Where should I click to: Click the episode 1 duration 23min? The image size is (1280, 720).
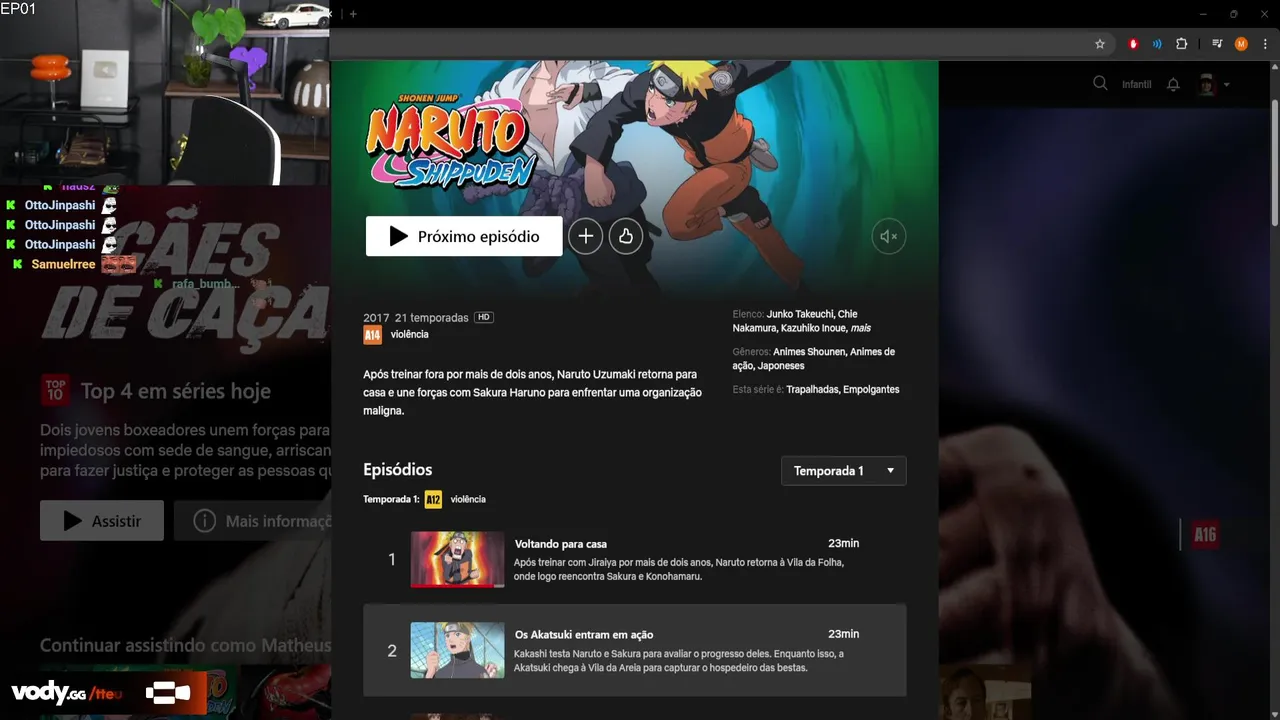[844, 544]
